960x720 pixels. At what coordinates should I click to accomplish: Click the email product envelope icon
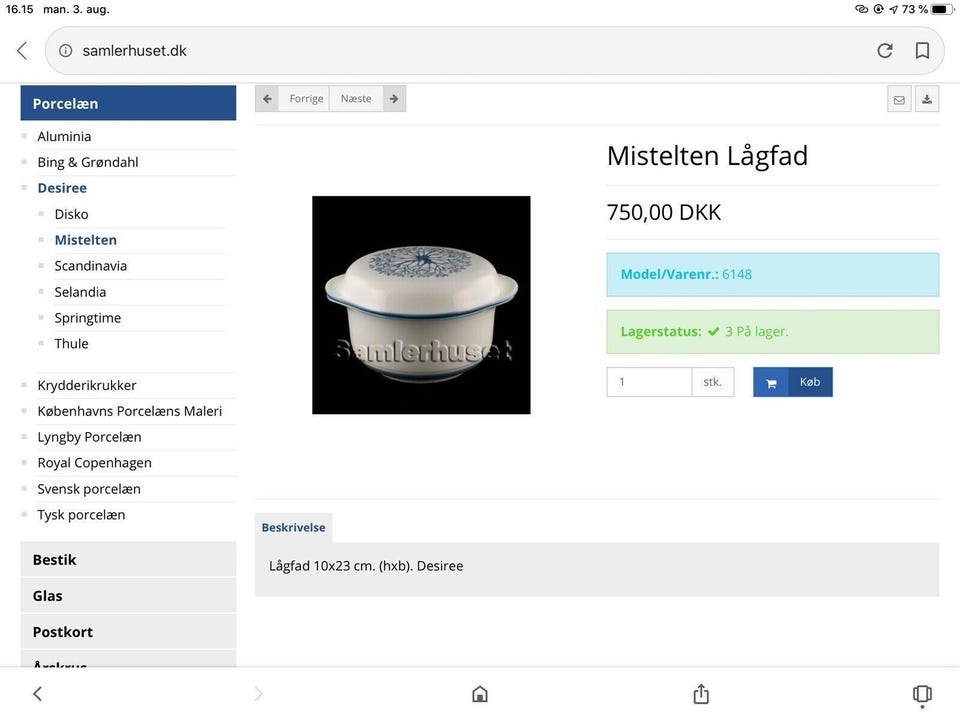pyautogui.click(x=899, y=99)
